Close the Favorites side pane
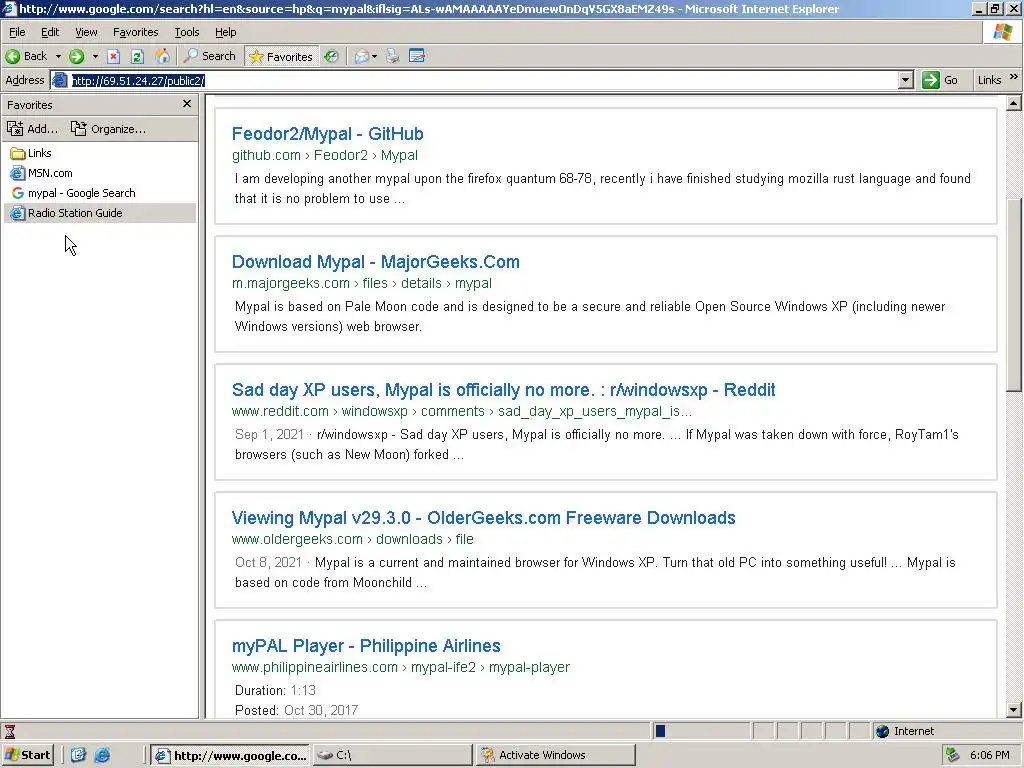The image size is (1024, 768). (x=187, y=104)
